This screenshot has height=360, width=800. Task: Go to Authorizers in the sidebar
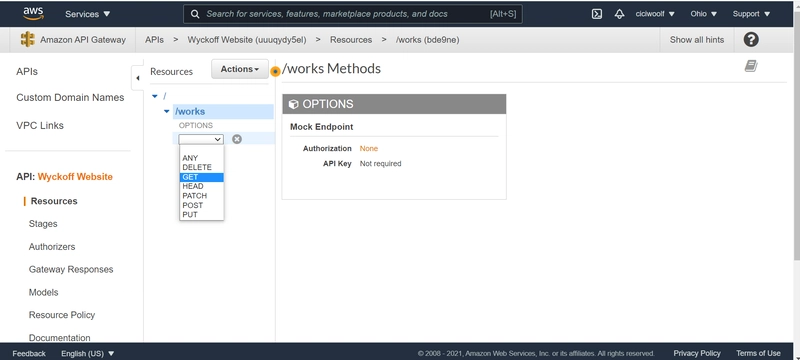[52, 247]
